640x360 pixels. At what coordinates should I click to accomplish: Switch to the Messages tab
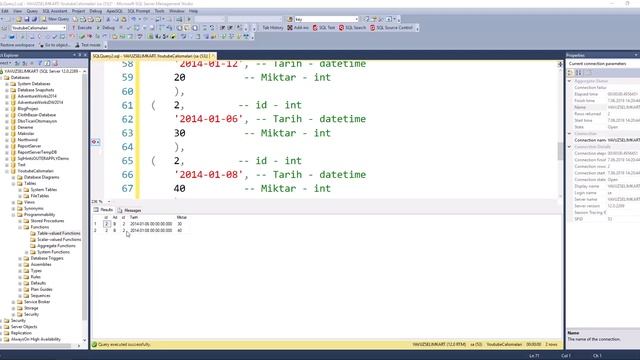pos(129,210)
